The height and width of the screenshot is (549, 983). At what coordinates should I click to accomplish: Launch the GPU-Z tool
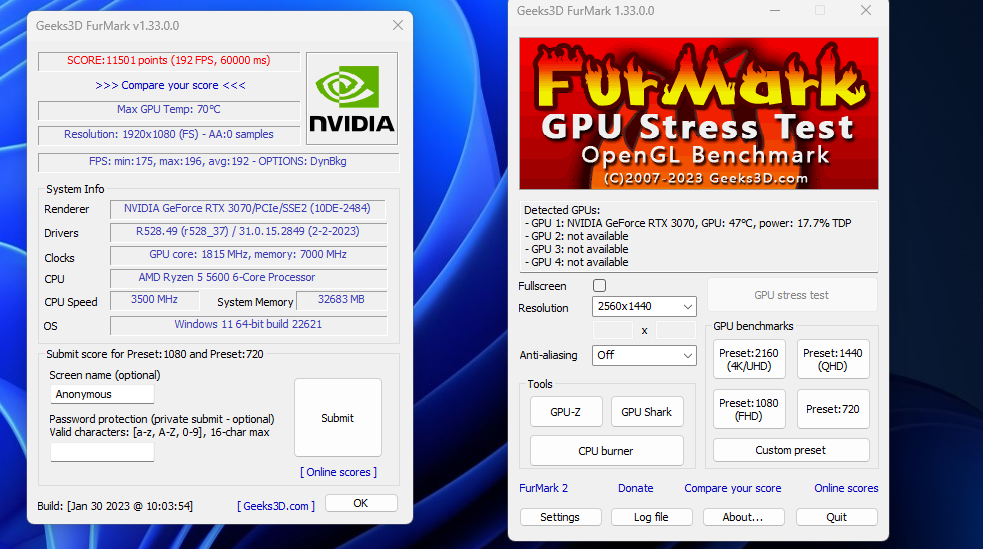(x=566, y=412)
